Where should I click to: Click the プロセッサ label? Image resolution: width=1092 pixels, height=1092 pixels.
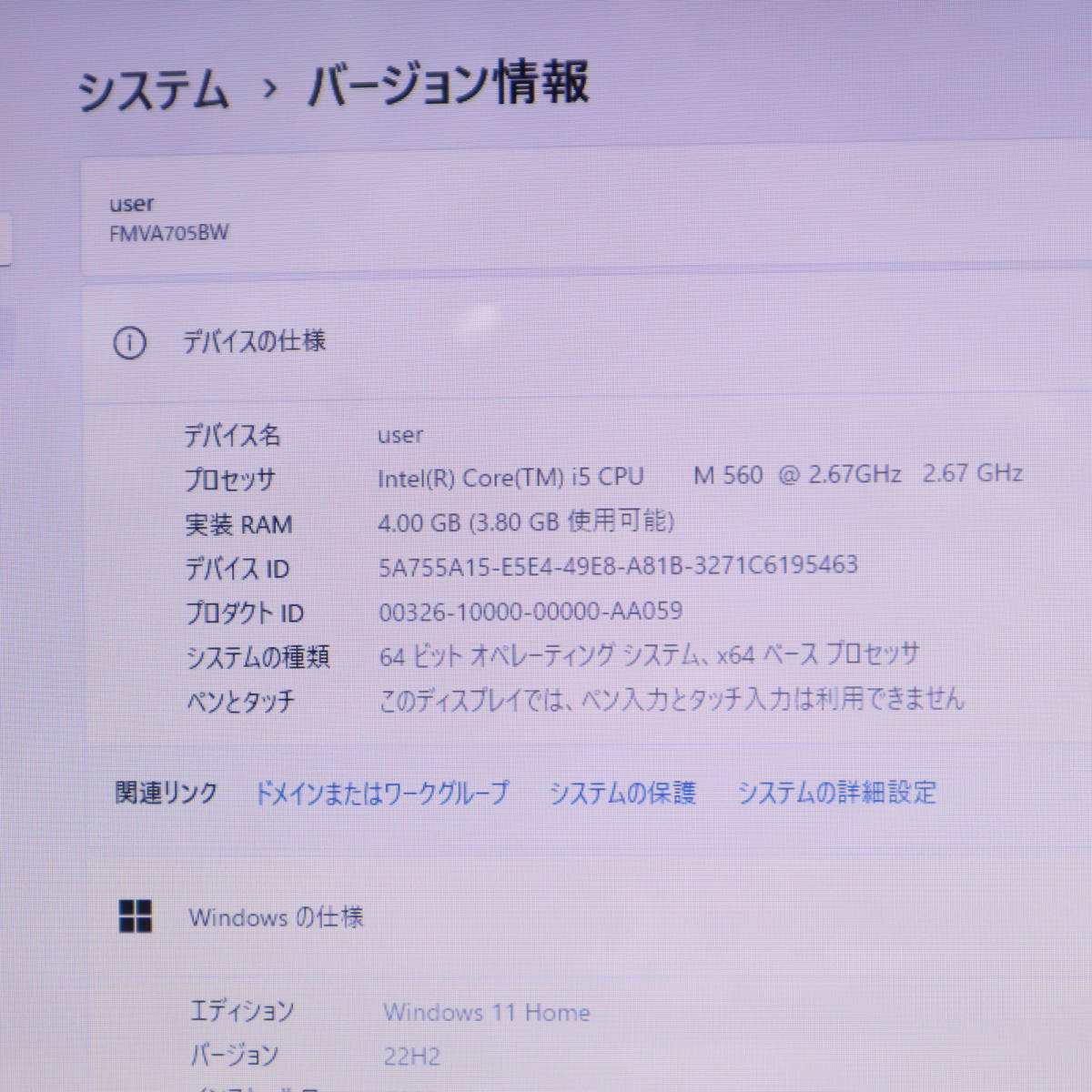[230, 479]
